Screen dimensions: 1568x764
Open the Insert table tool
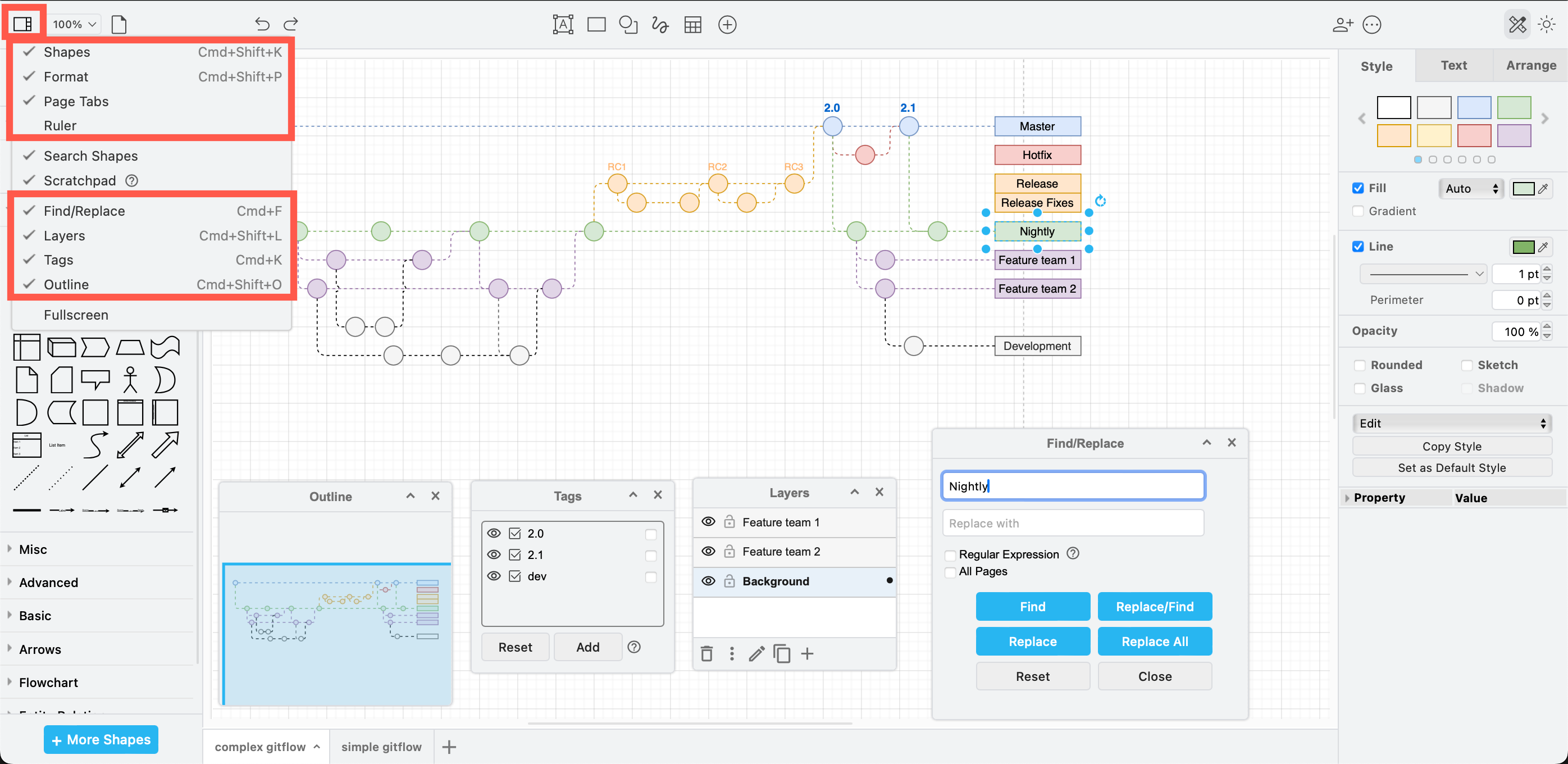[692, 24]
